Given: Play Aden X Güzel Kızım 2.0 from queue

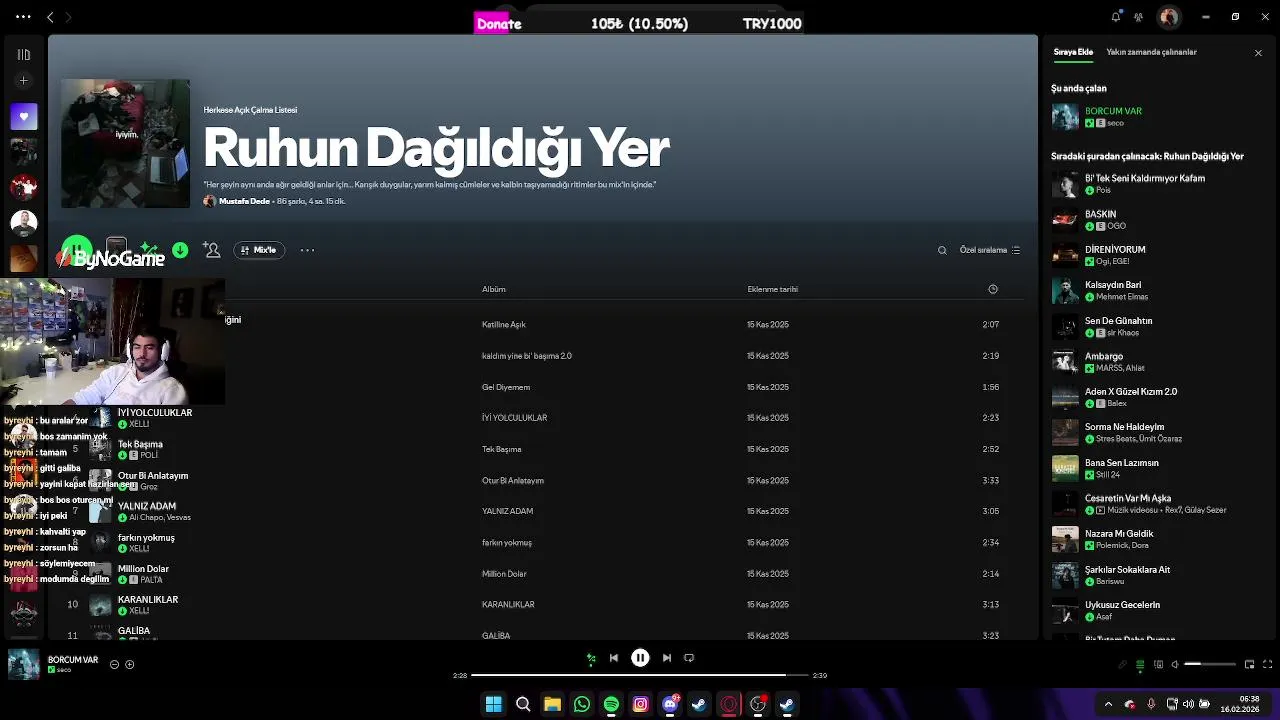Looking at the screenshot, I should pos(1158,397).
